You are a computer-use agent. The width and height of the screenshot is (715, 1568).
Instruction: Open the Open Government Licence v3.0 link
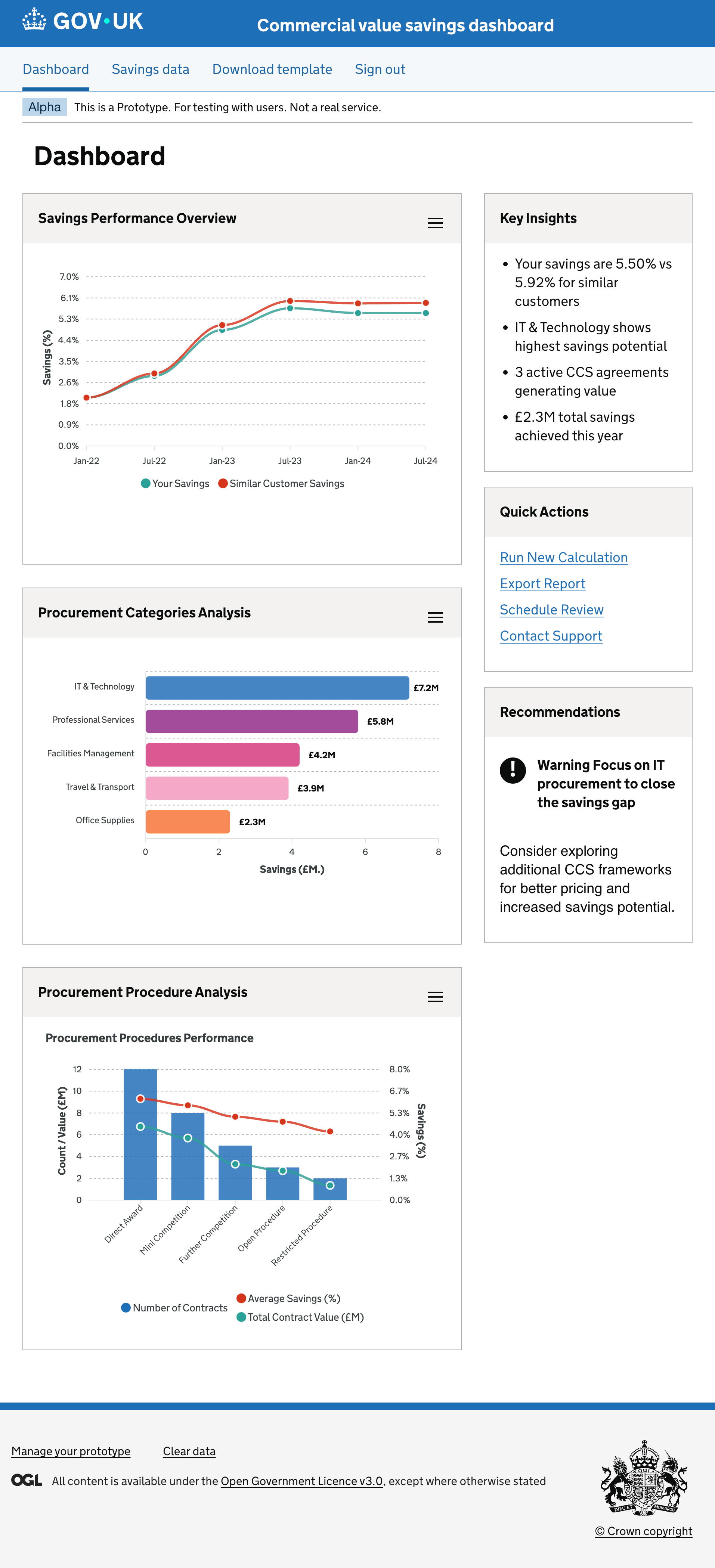click(x=301, y=1482)
